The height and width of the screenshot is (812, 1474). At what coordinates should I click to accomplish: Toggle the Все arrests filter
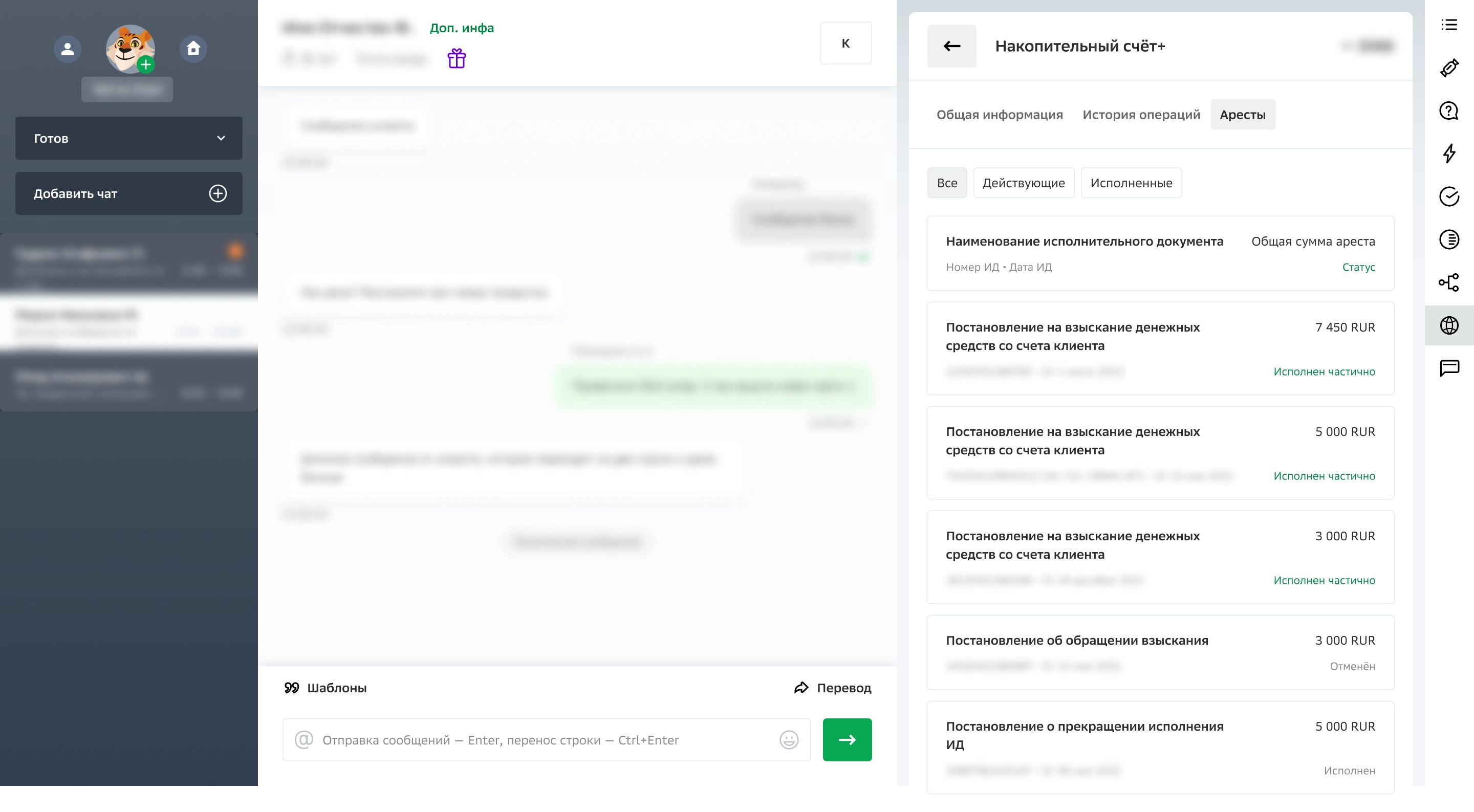[x=947, y=183]
